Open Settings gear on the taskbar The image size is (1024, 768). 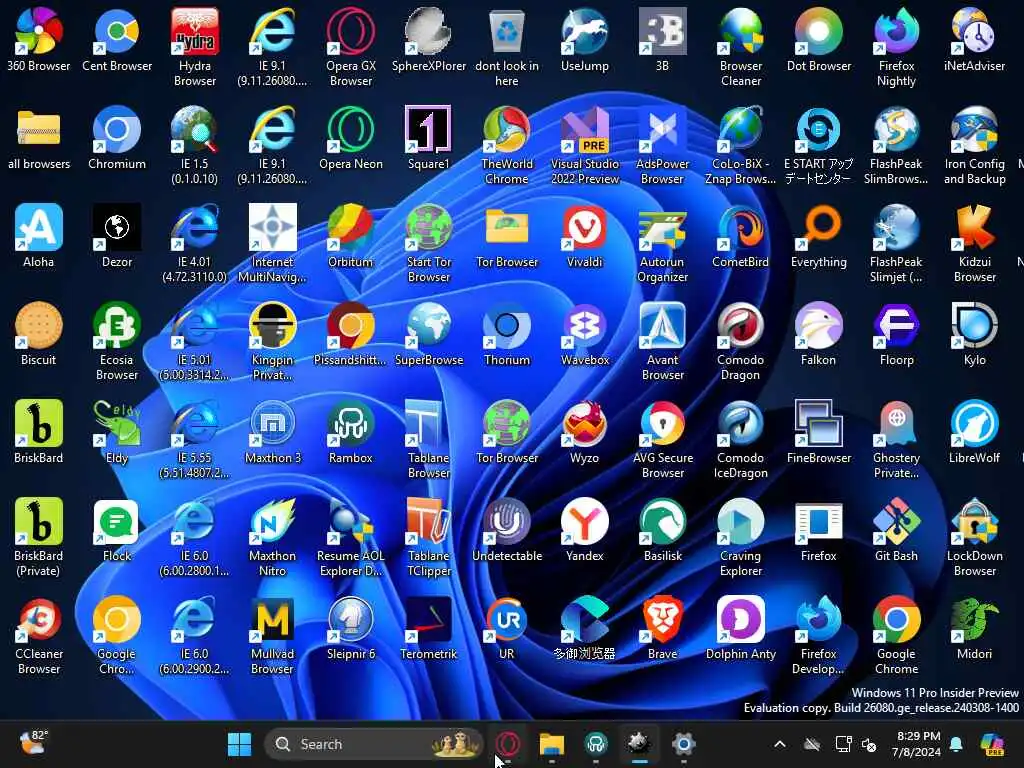pos(683,744)
